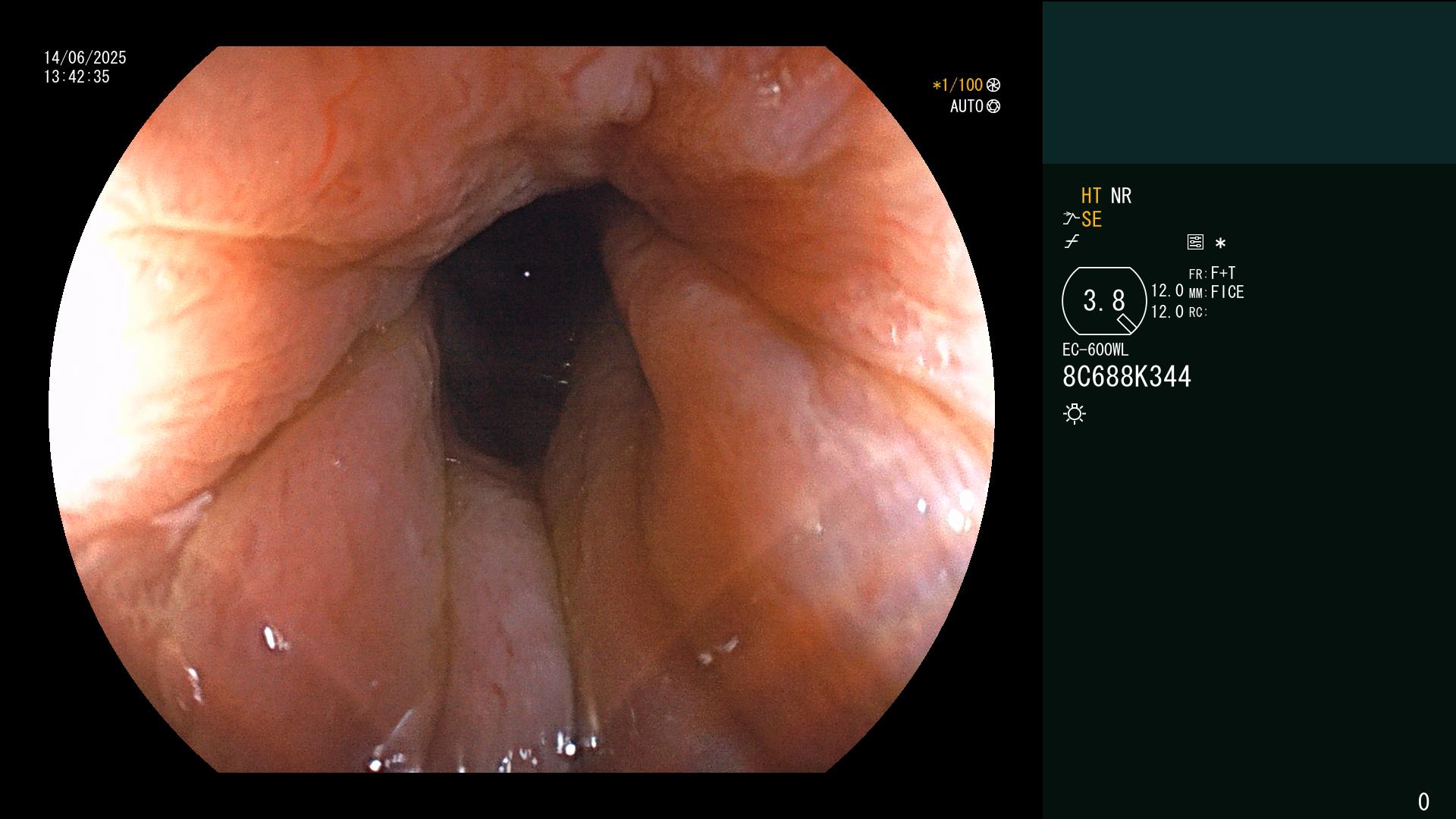
Task: Click the F+T value after FR:
Action: 1223,273
